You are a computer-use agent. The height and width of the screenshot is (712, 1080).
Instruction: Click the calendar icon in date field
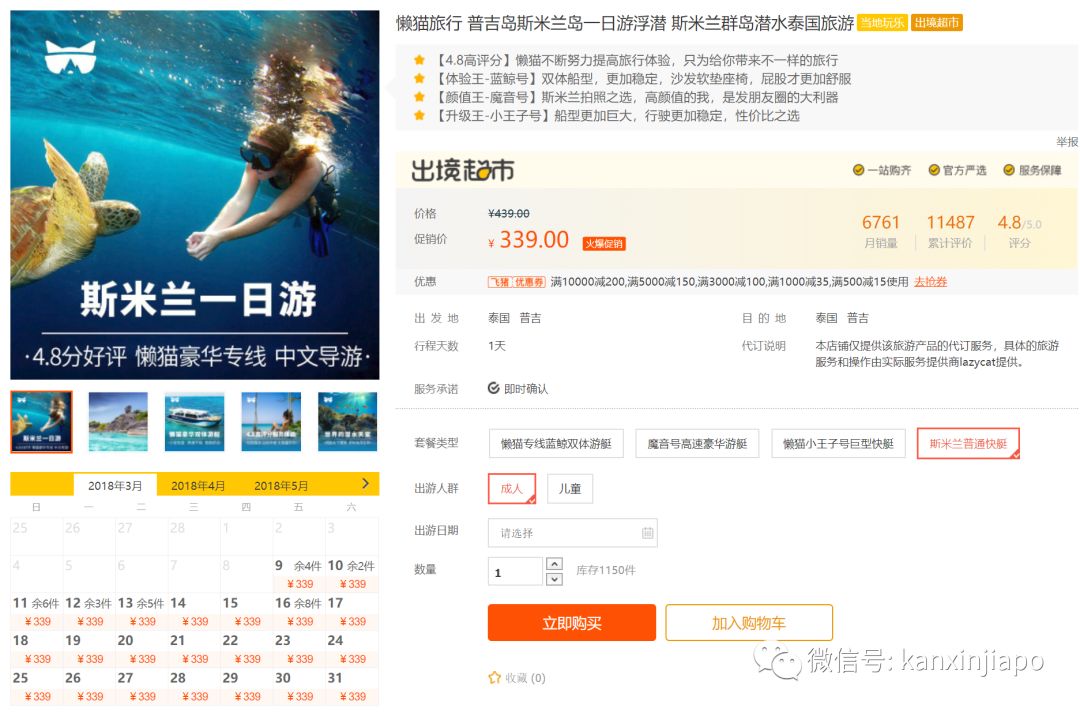click(x=647, y=533)
